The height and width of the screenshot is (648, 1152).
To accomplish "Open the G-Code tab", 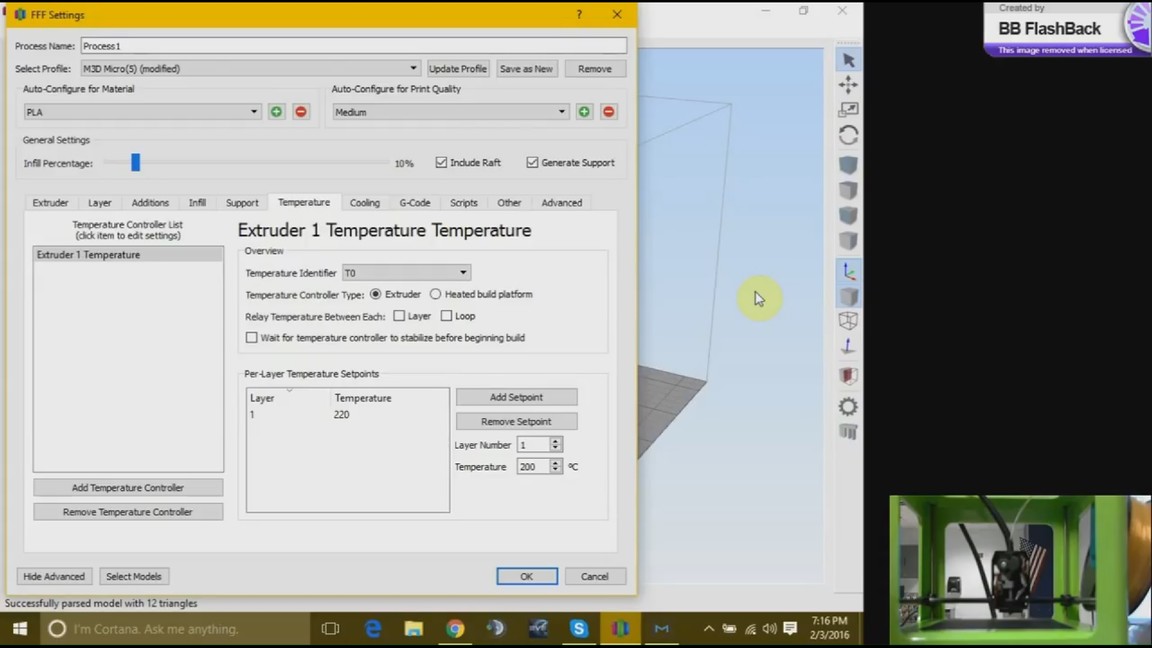I will [x=414, y=203].
